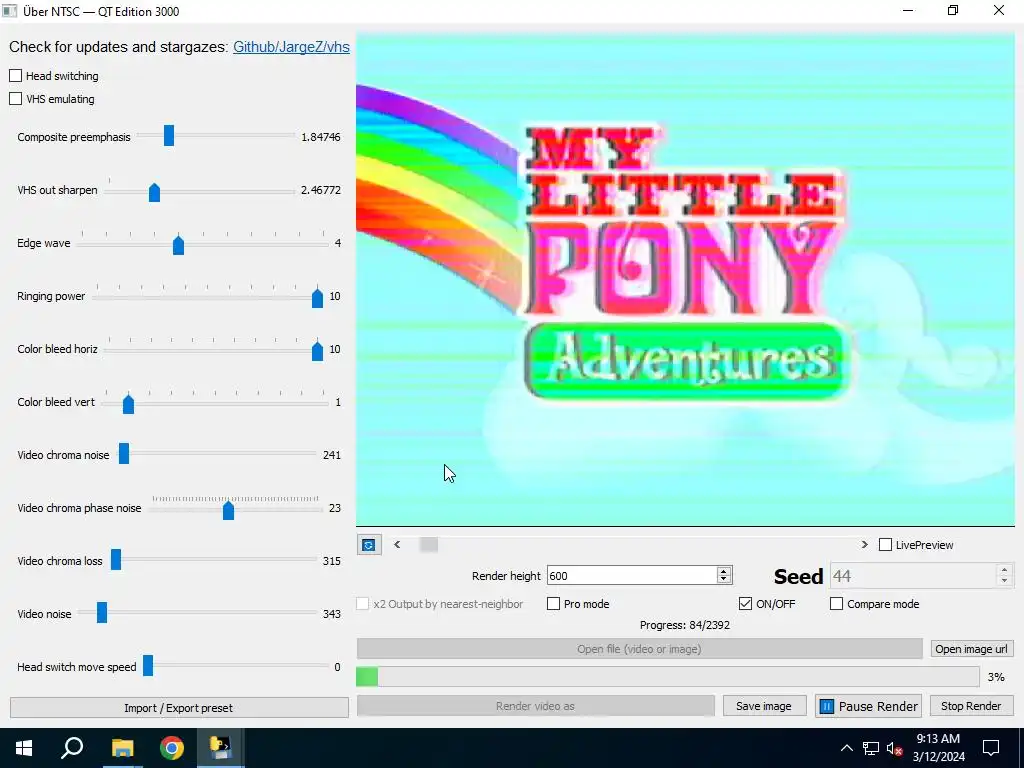Click the Composite preemphasis slider handle
This screenshot has width=1024, height=768.
point(169,136)
